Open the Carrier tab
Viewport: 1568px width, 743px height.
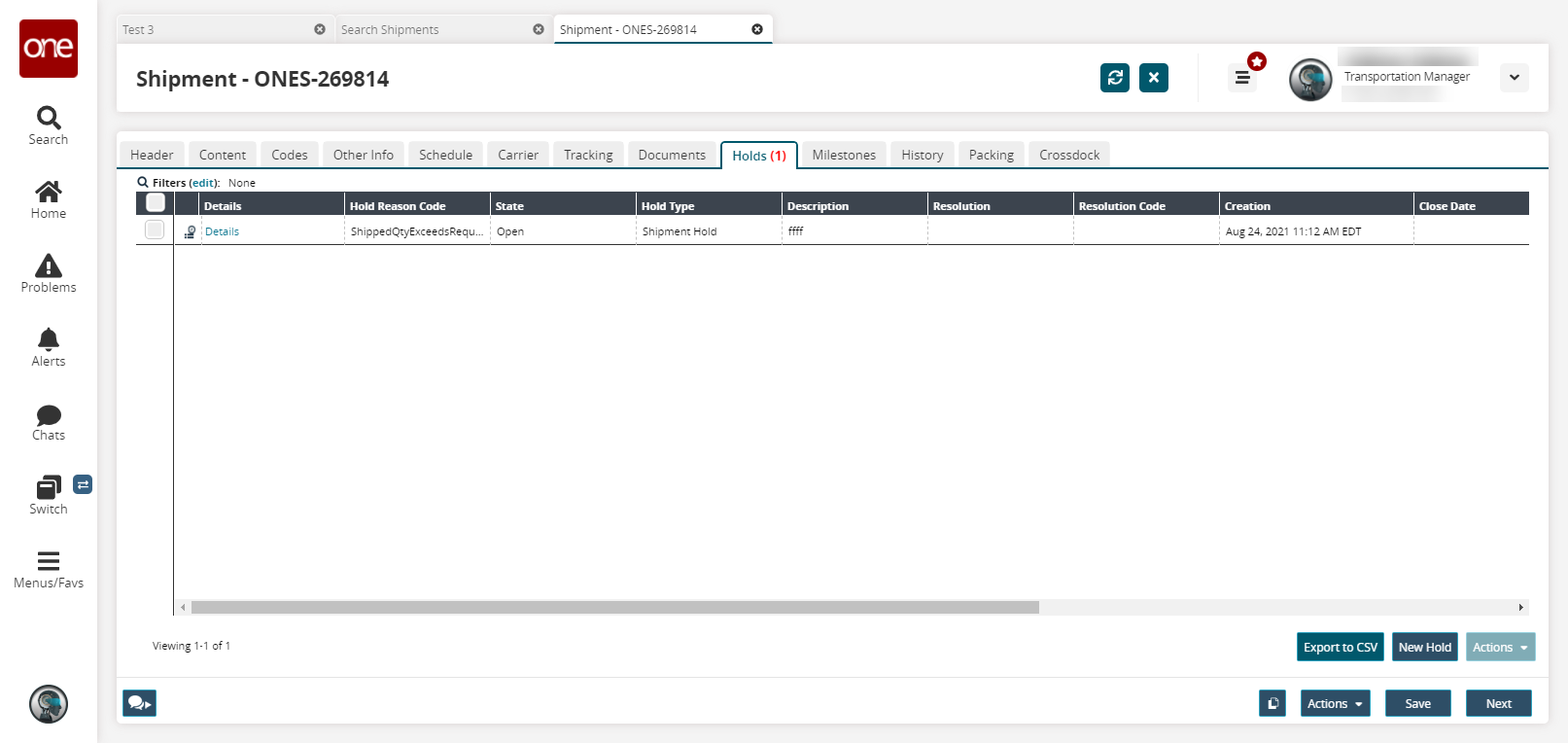[518, 155]
